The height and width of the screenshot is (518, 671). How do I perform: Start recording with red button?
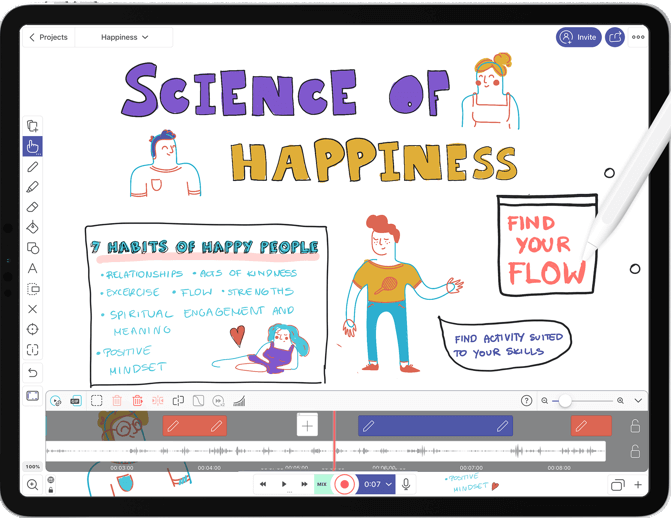point(344,484)
